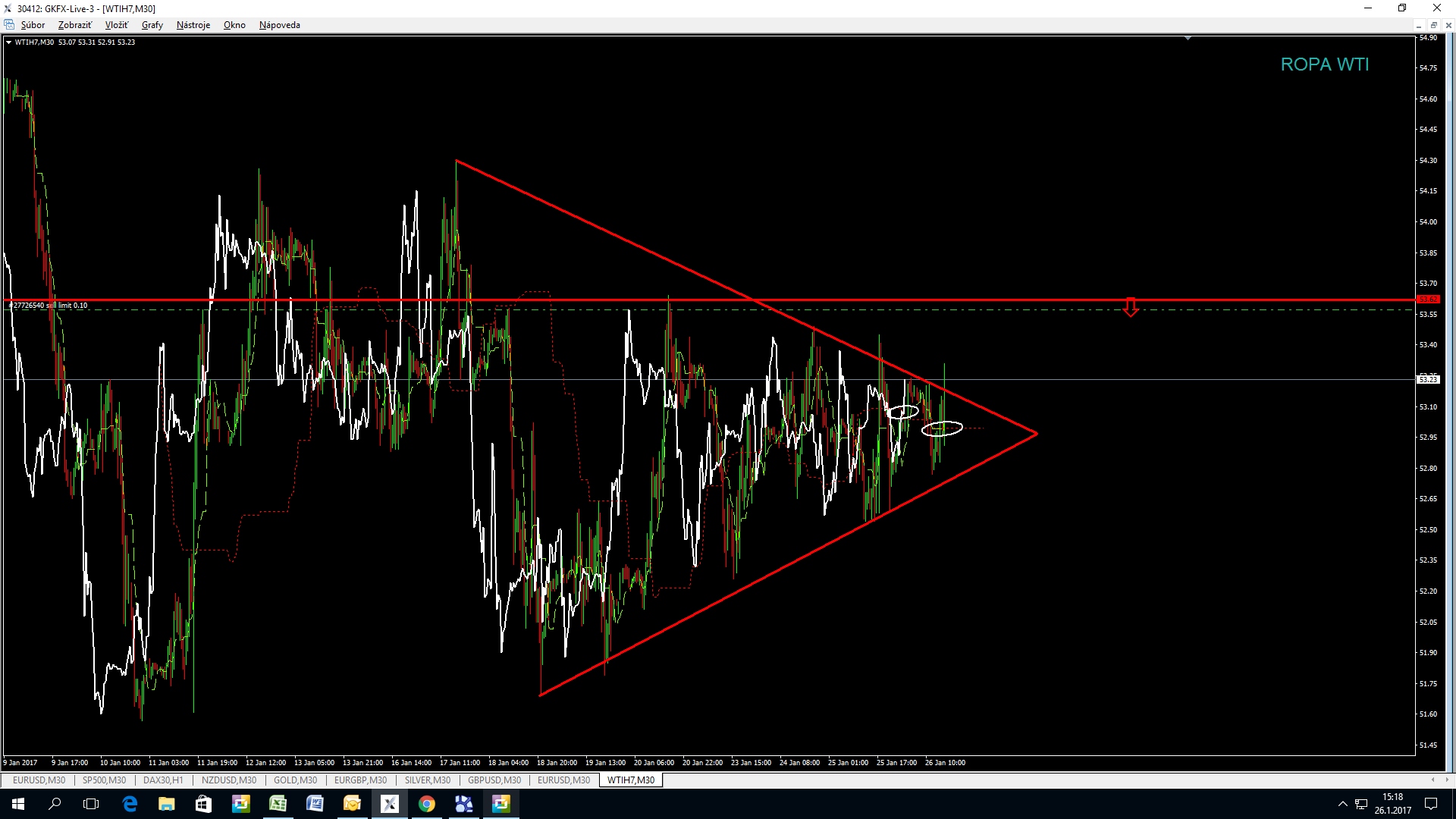1456x819 pixels.
Task: Click the red down arrow on chart
Action: pyautogui.click(x=1130, y=307)
